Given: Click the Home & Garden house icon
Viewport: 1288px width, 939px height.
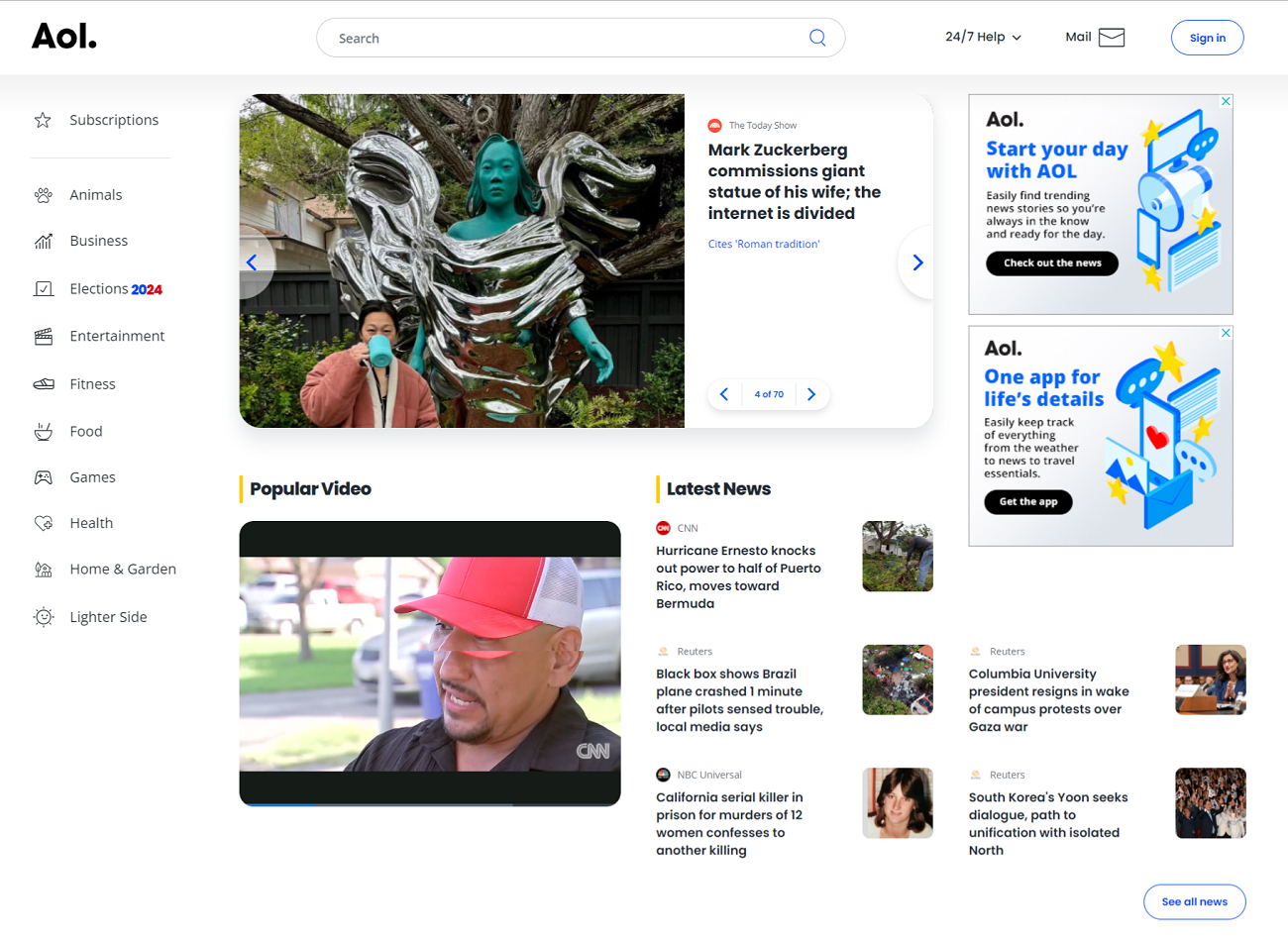Looking at the screenshot, I should click(43, 569).
